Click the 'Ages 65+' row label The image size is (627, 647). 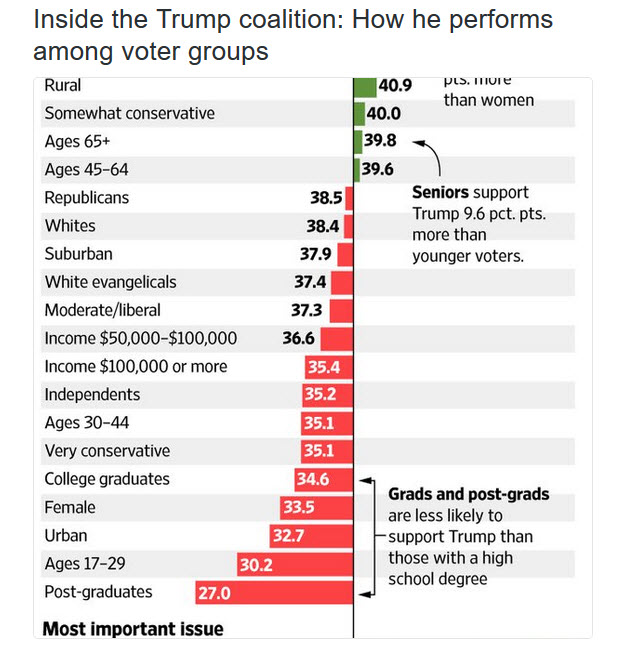76,142
